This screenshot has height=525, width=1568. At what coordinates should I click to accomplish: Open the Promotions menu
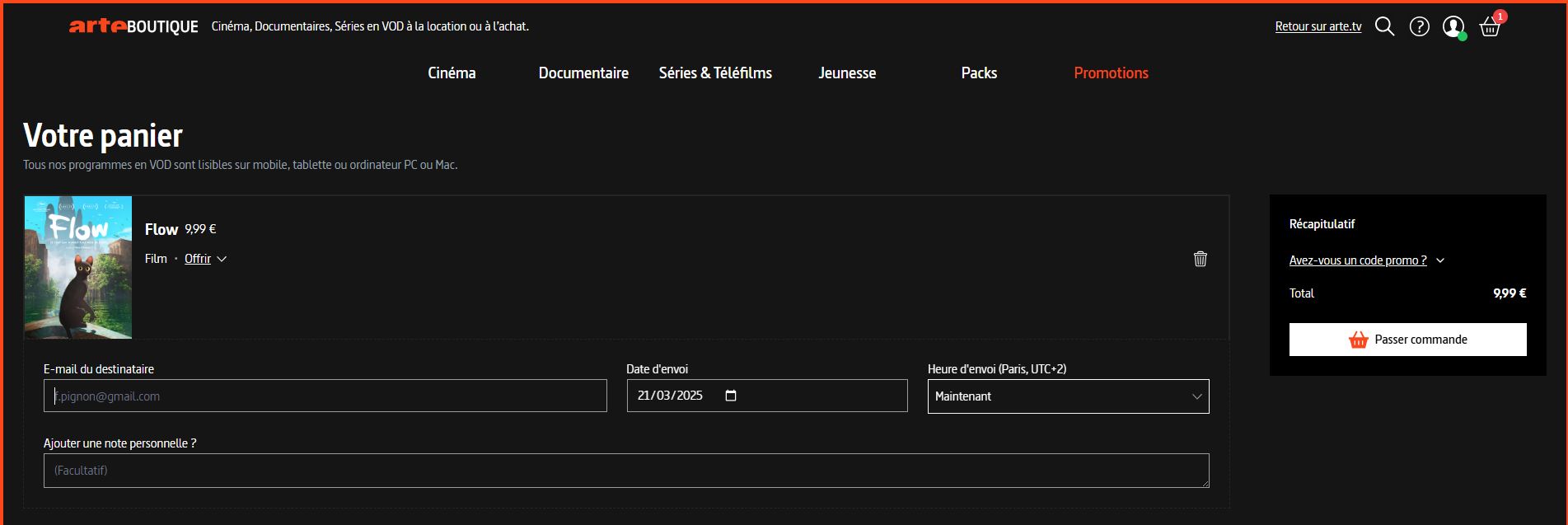(1111, 73)
